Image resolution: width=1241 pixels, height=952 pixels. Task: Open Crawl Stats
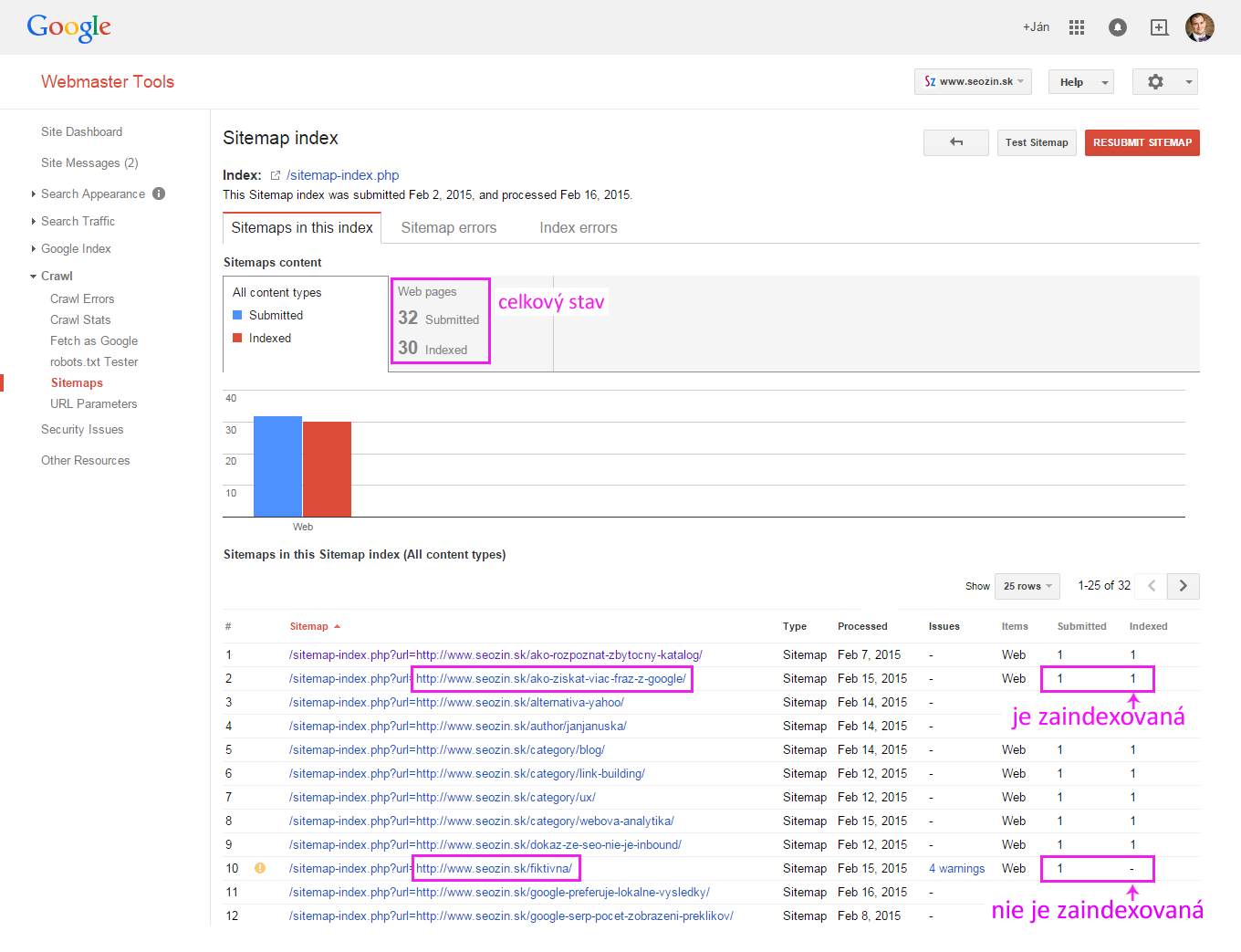80,319
